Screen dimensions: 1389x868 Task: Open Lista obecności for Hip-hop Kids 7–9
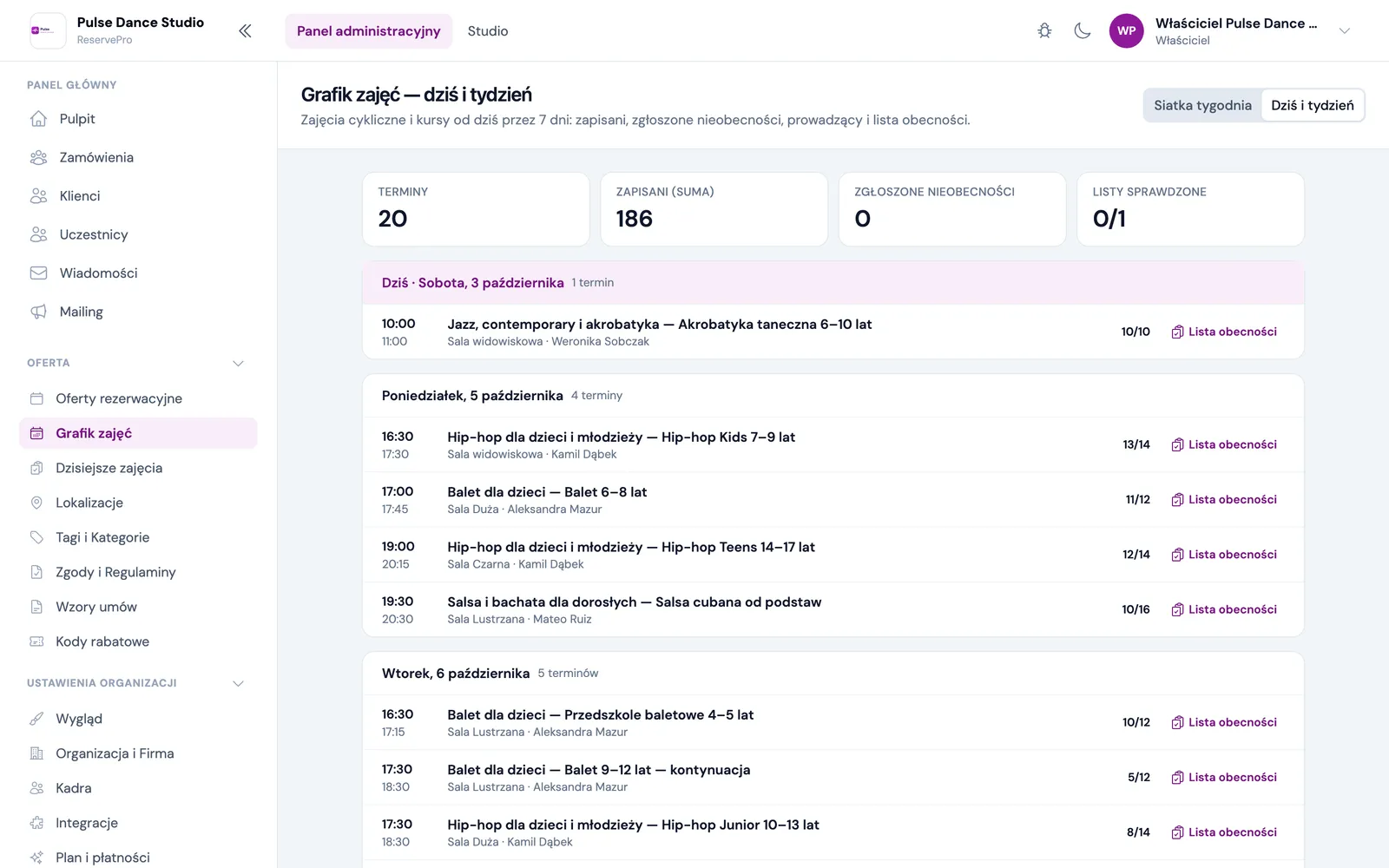tap(1224, 444)
